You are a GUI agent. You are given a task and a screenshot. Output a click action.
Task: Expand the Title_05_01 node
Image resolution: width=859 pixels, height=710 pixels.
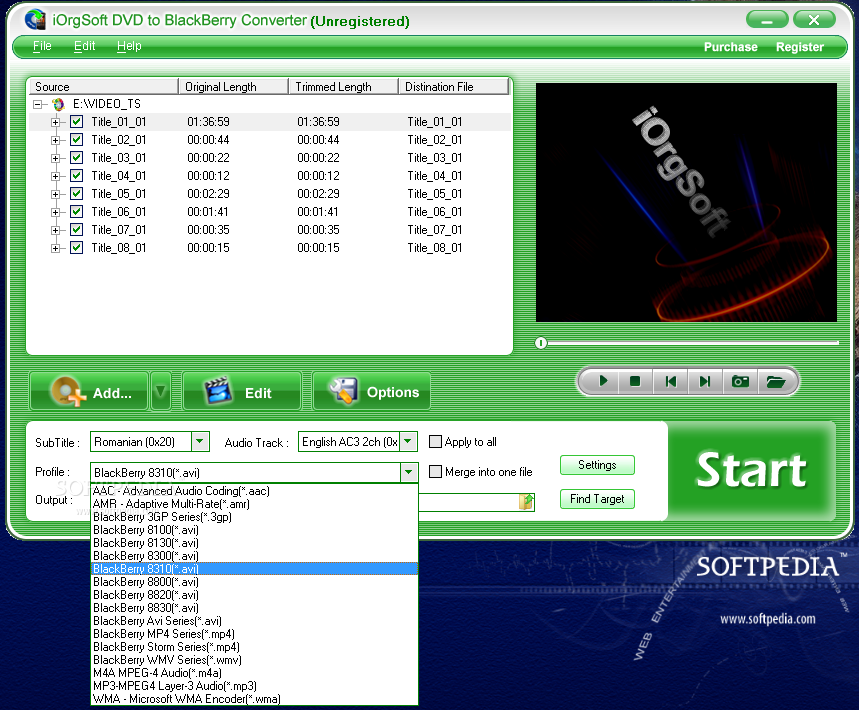pos(55,194)
